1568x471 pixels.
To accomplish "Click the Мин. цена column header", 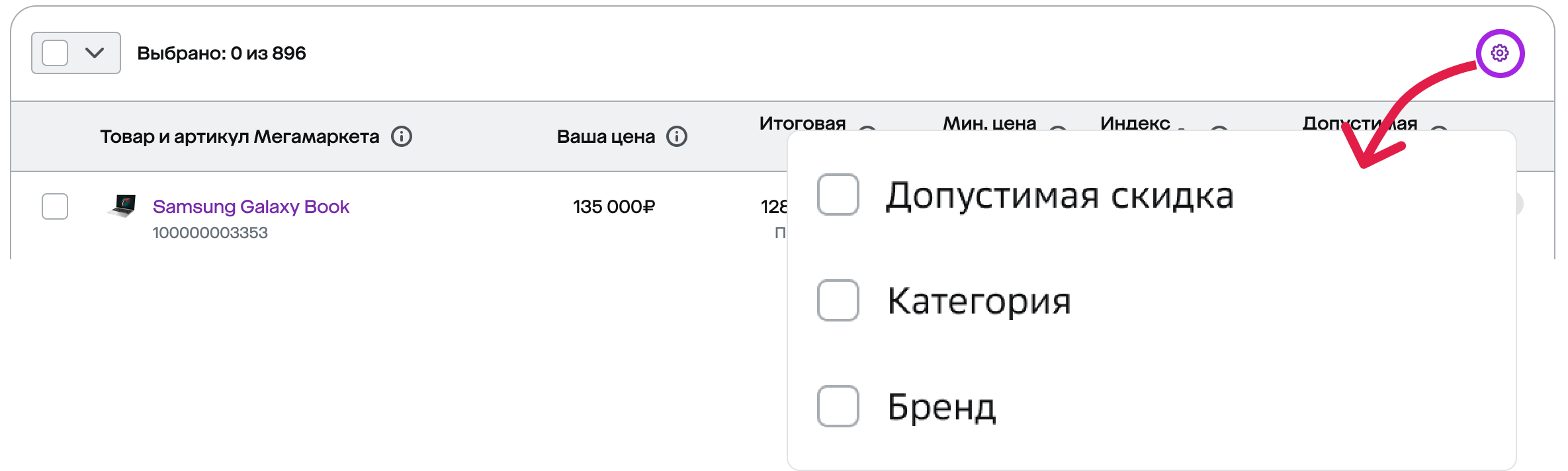I will point(990,123).
